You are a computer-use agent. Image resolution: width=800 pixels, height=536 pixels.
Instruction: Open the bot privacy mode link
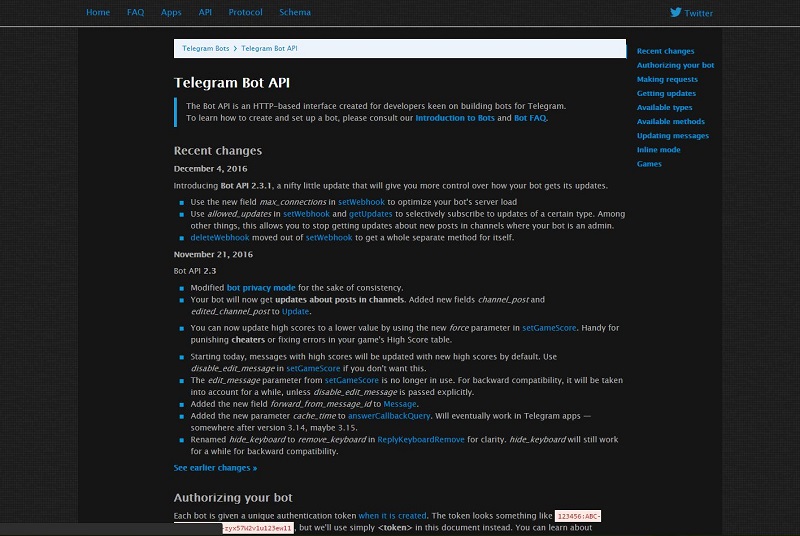[x=261, y=288]
